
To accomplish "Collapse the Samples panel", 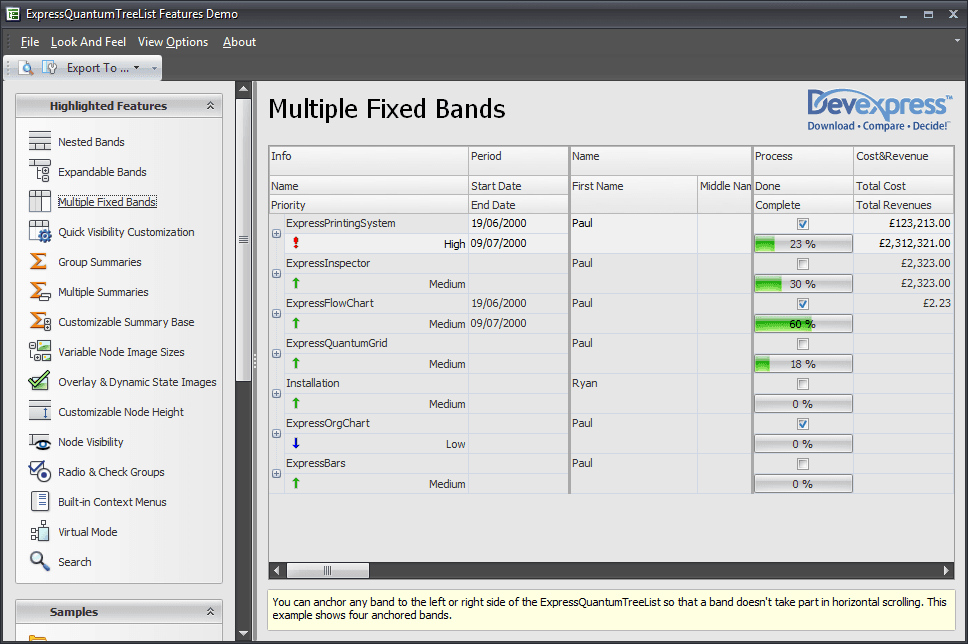I will click(x=211, y=611).
